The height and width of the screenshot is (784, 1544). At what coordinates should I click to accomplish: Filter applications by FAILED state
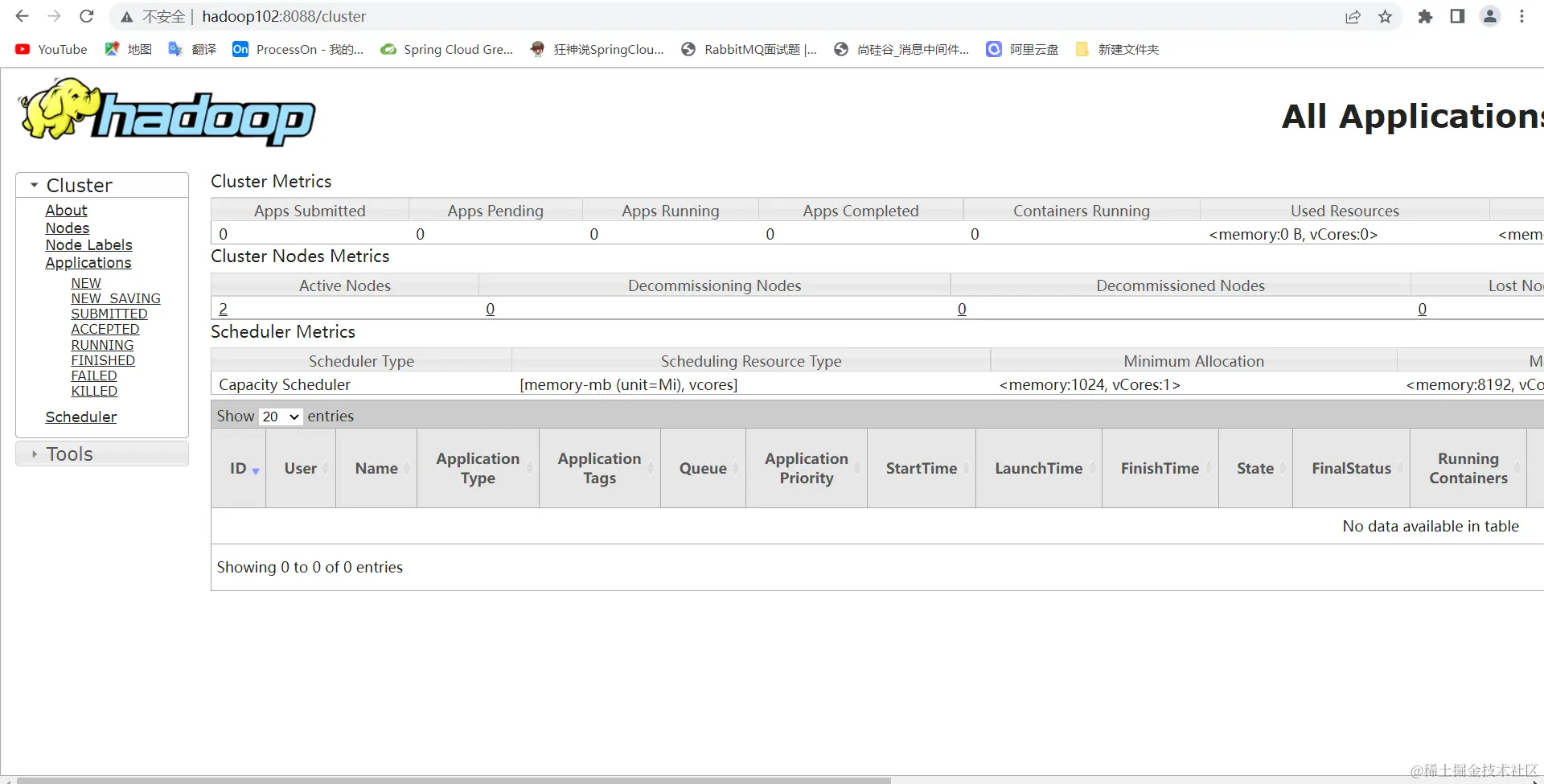94,376
